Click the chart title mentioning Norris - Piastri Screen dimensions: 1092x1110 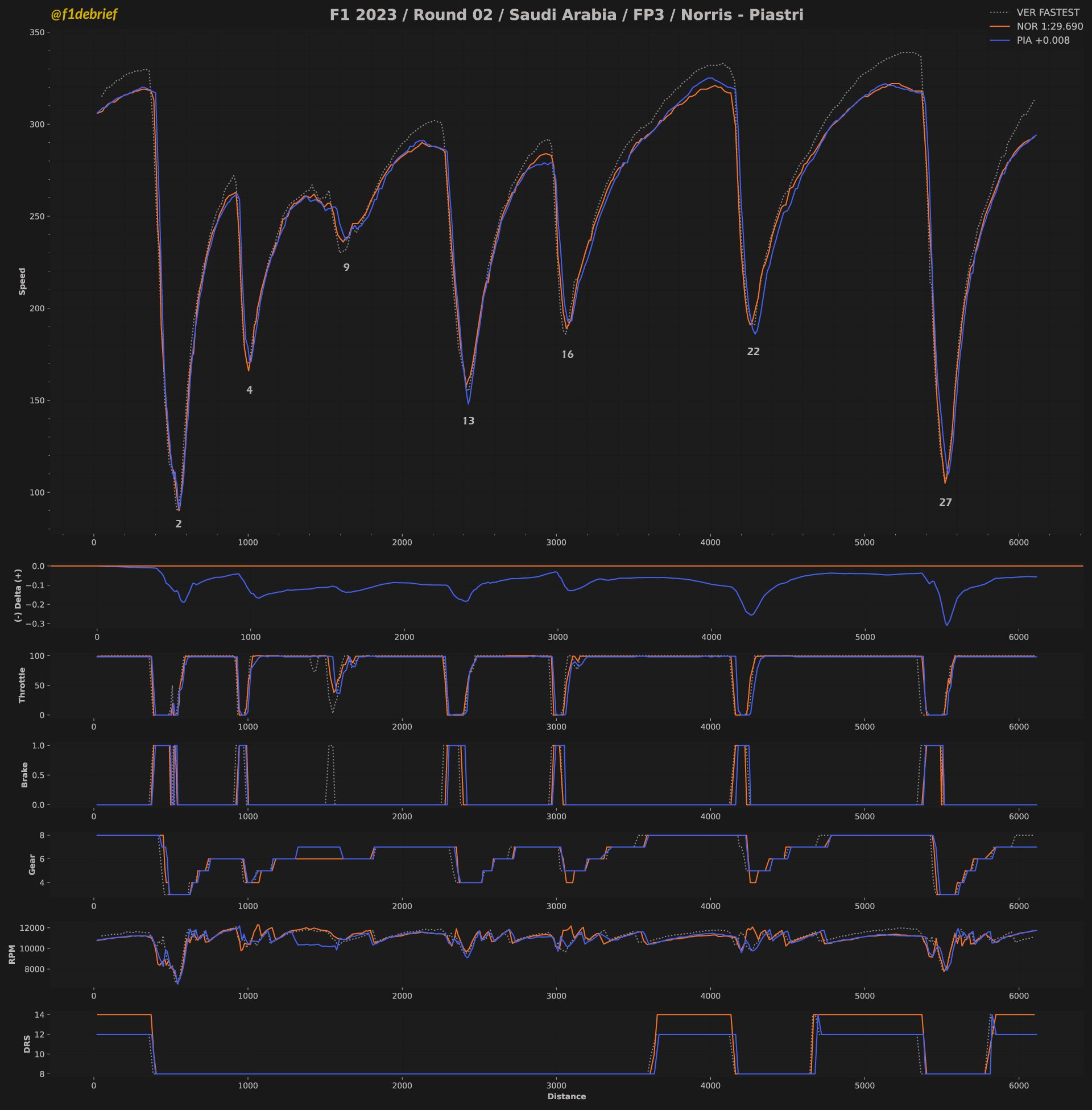[x=566, y=15]
